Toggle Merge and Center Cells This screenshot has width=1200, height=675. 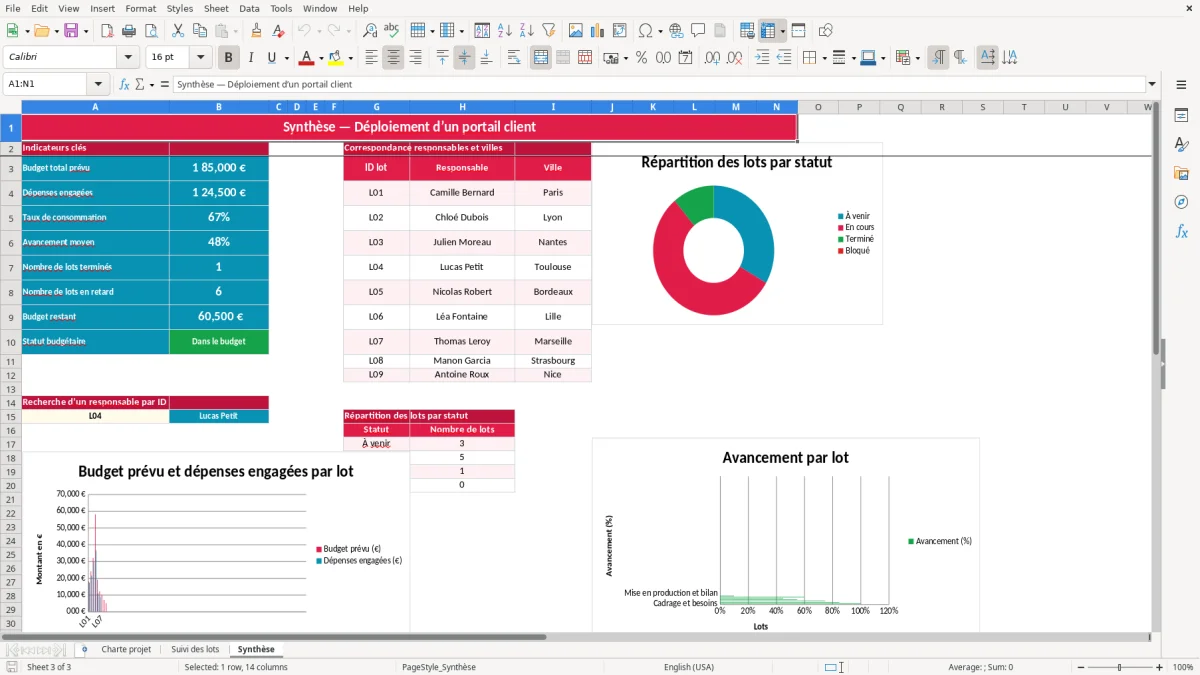[x=541, y=58]
